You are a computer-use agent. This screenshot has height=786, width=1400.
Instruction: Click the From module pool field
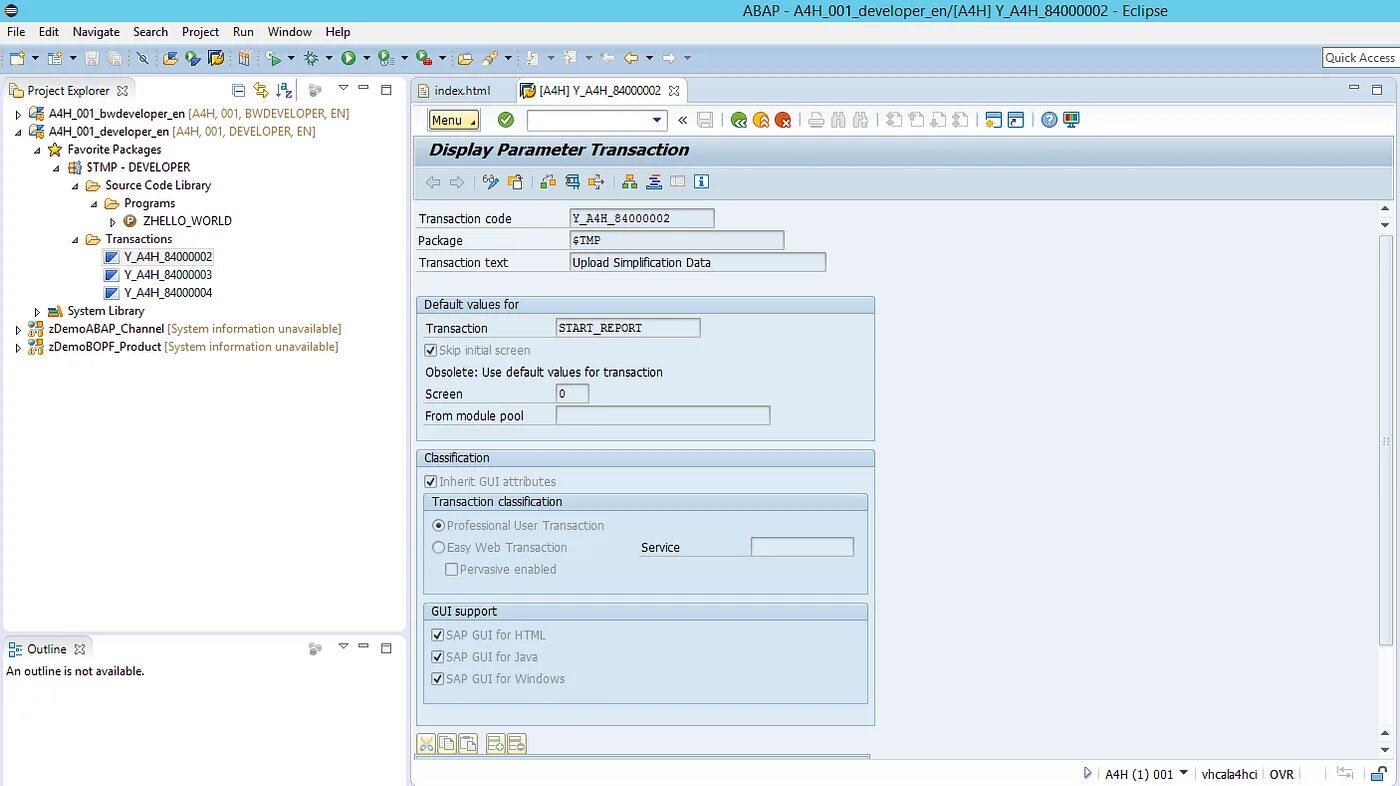[x=663, y=415]
